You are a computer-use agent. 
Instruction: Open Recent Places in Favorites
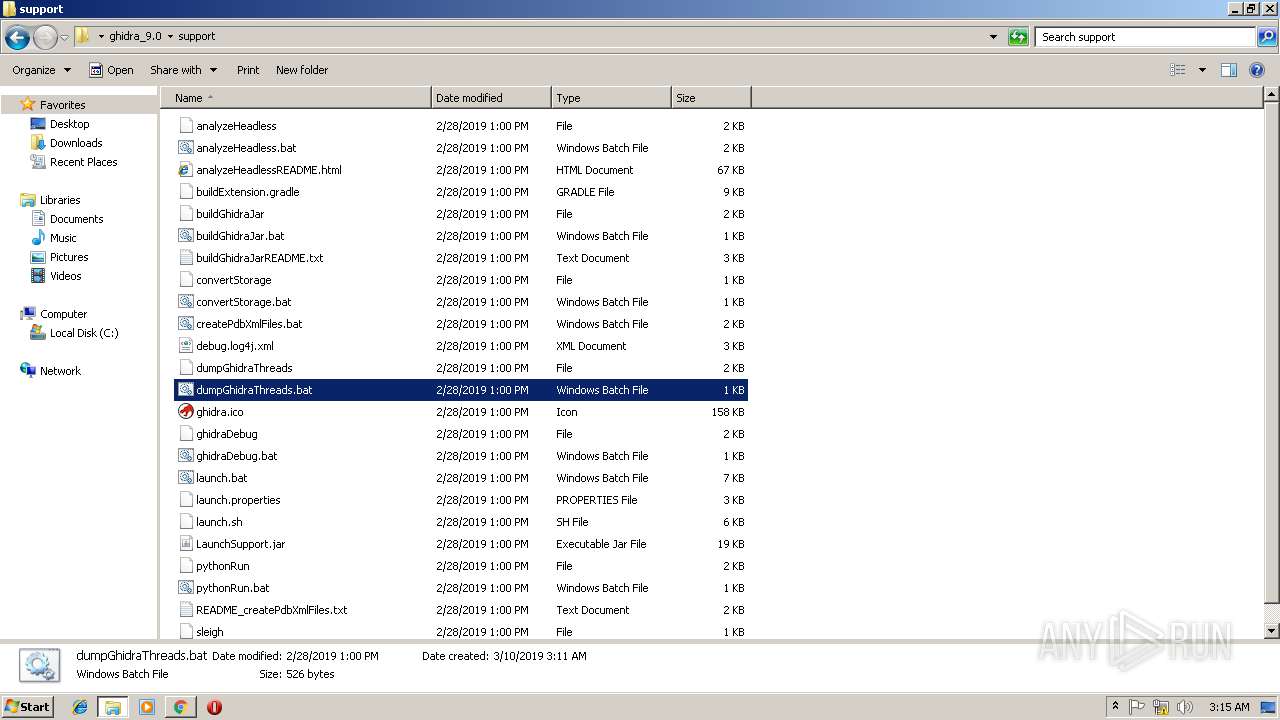coord(83,162)
